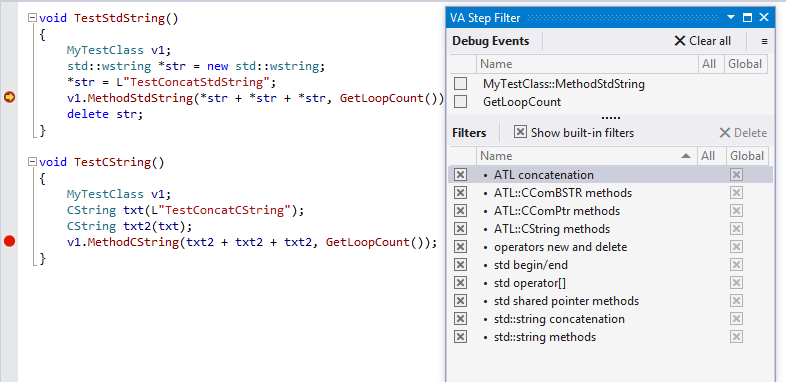The image size is (786, 382).
Task: Click the MethodStdString call in code
Action: [140, 98]
